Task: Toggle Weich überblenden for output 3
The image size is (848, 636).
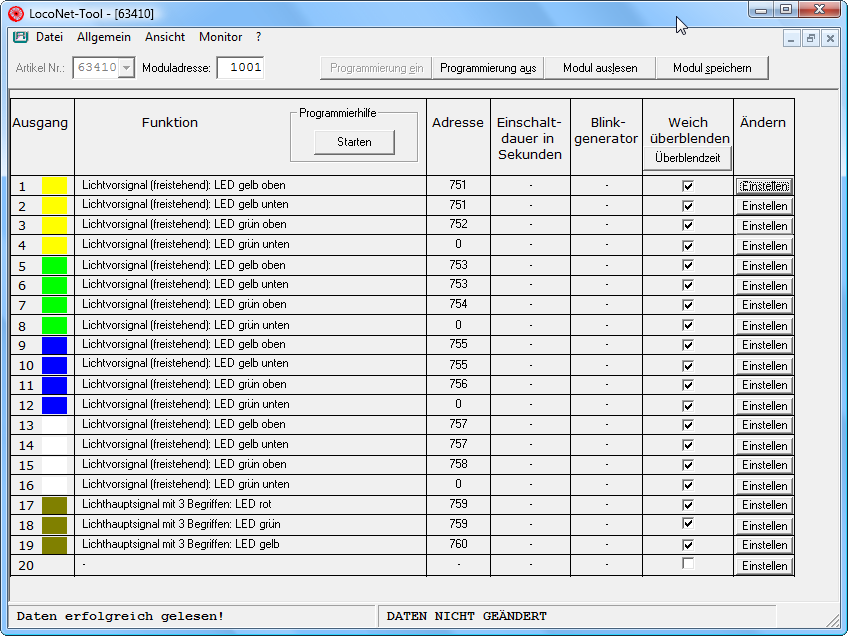Action: (x=688, y=225)
